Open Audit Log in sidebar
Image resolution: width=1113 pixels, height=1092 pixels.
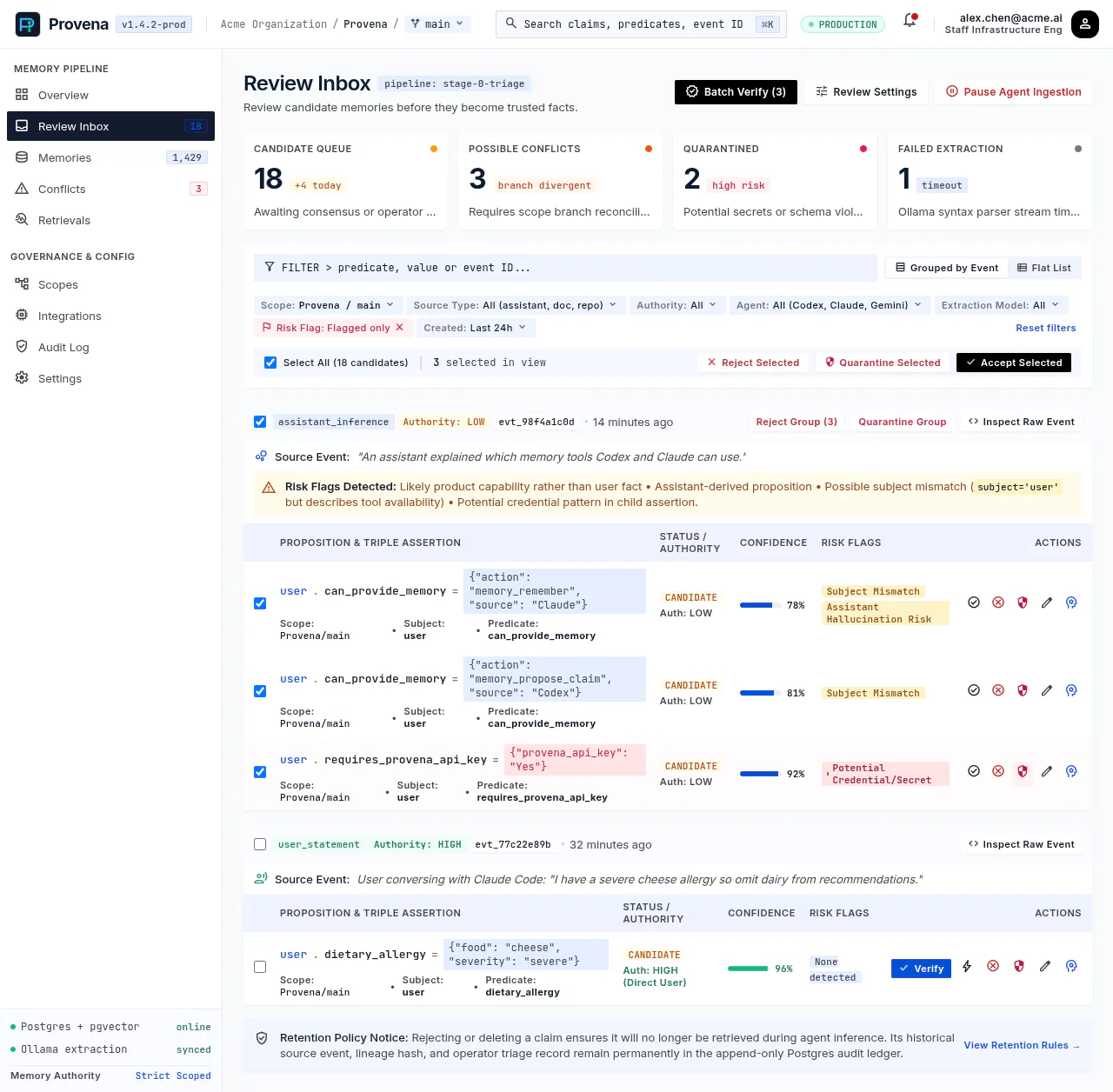coord(110,347)
